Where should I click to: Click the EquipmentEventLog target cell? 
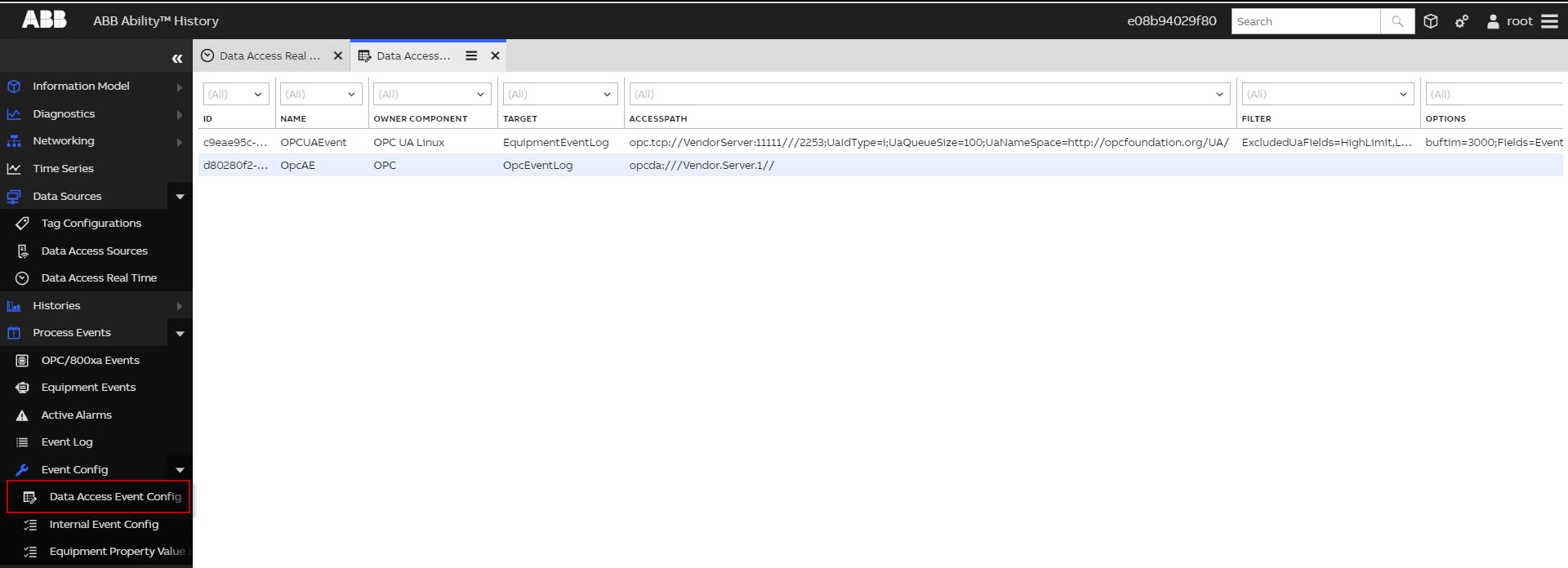[x=556, y=142]
